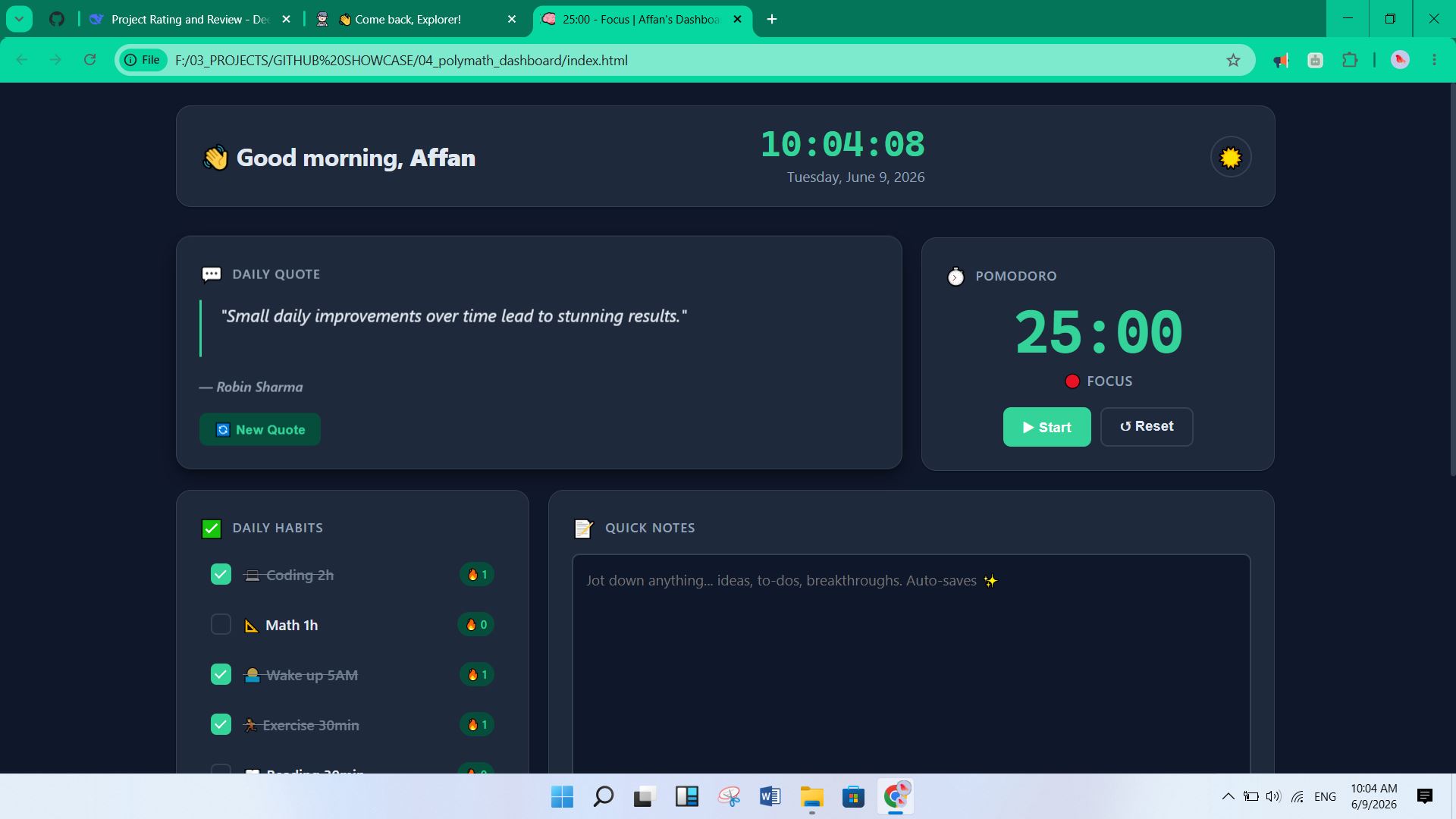Screen dimensions: 1456x819
Task: Click the Quick Notes memo icon
Action: coord(583,529)
